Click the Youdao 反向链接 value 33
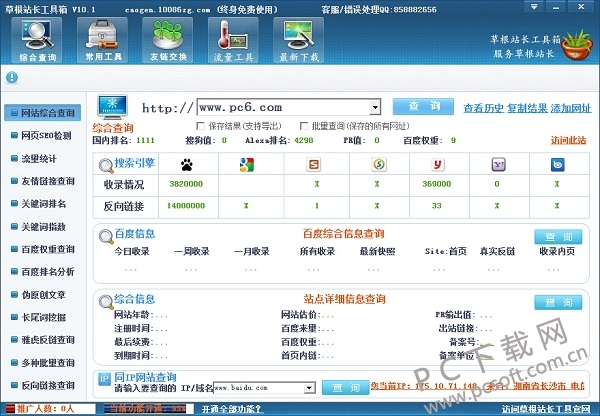This screenshot has width=600, height=416. [437, 206]
